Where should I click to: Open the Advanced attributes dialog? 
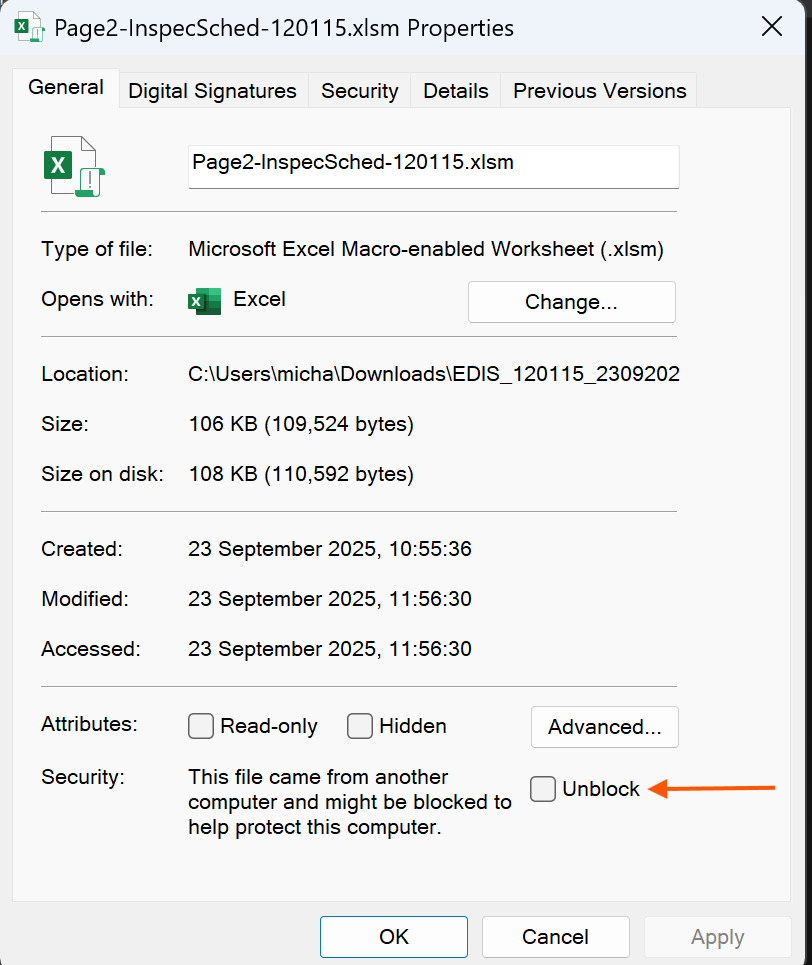pos(604,726)
